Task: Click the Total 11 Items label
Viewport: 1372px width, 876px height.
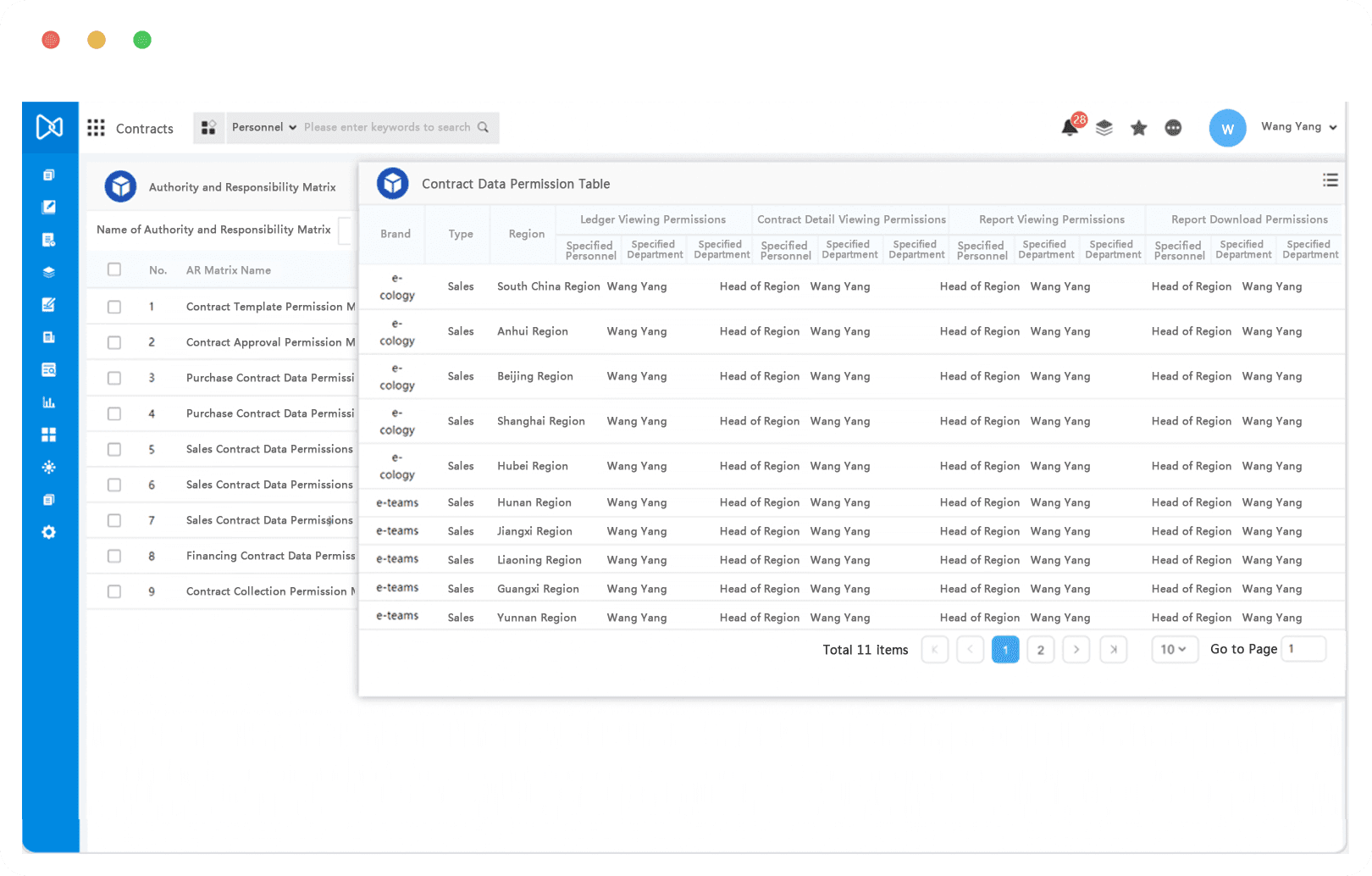Action: [866, 650]
